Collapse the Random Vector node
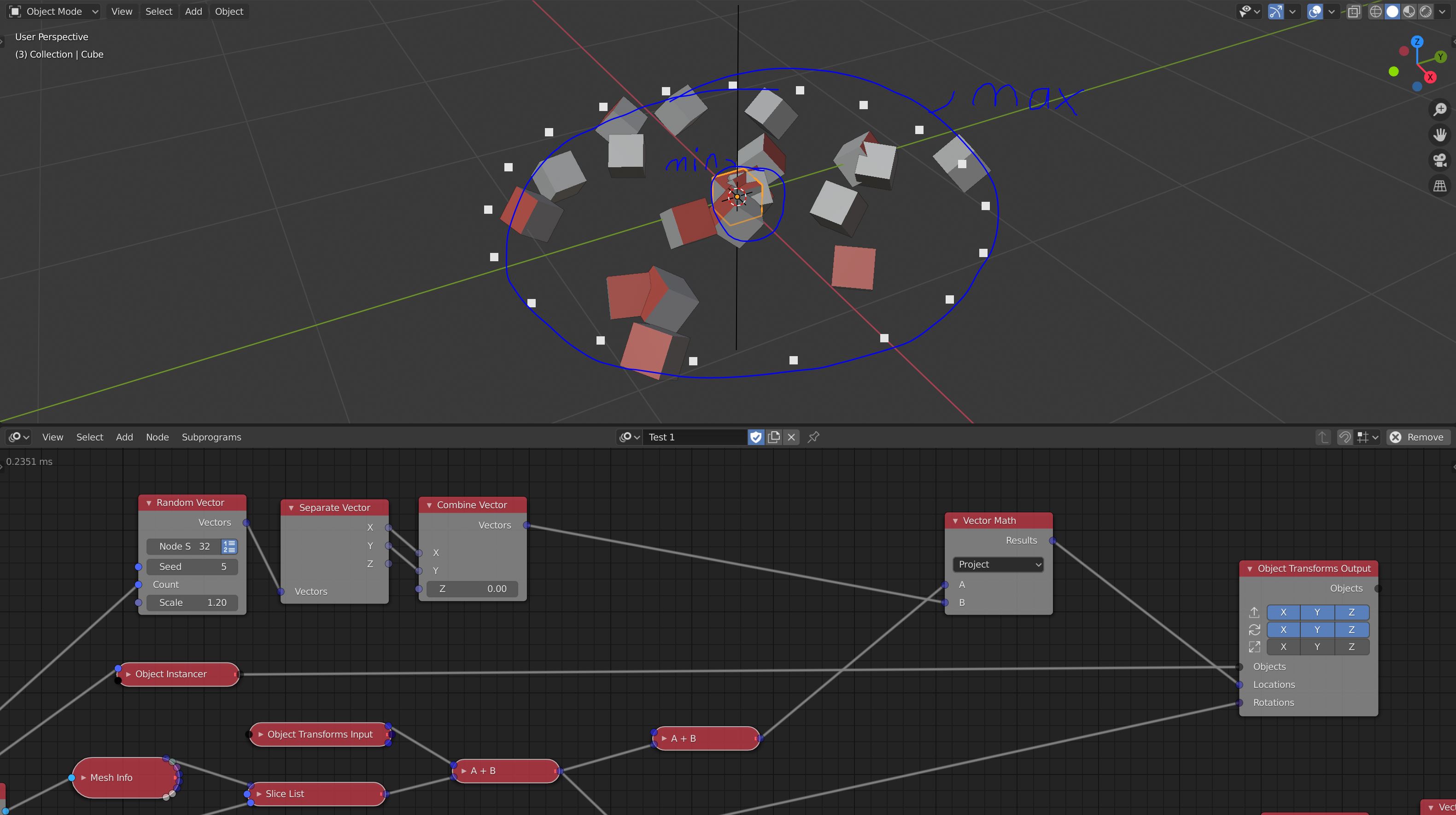1456x815 pixels. click(149, 503)
